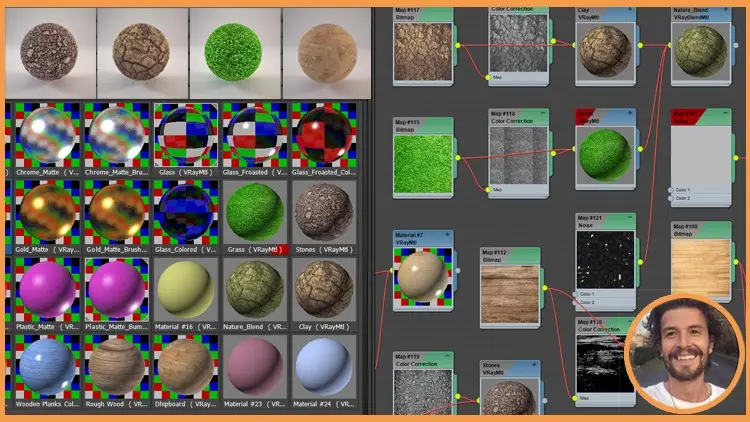
Task: Click the Map input socket under Map #117's Color Correction
Action: [x=488, y=77]
